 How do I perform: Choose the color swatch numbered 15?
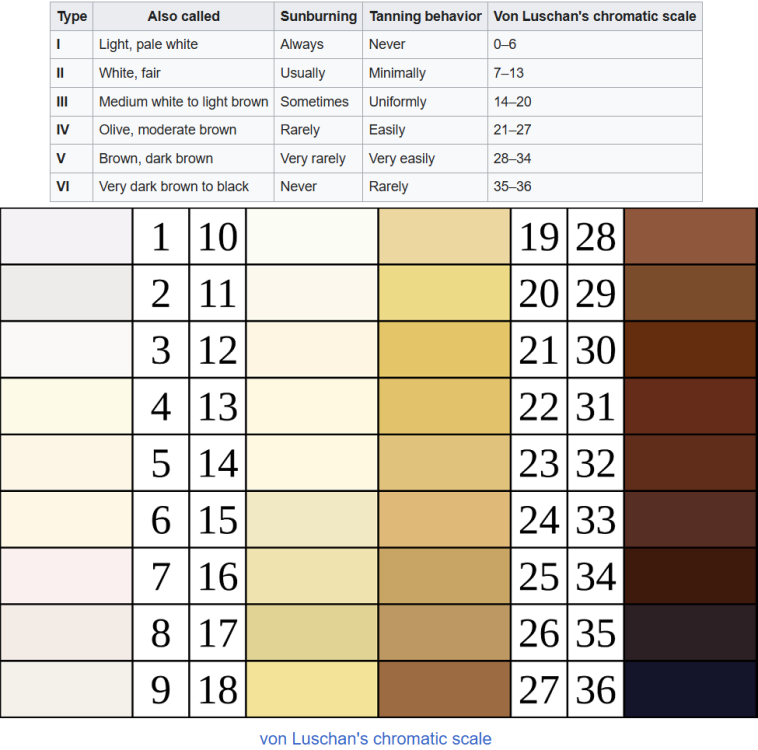click(x=312, y=519)
